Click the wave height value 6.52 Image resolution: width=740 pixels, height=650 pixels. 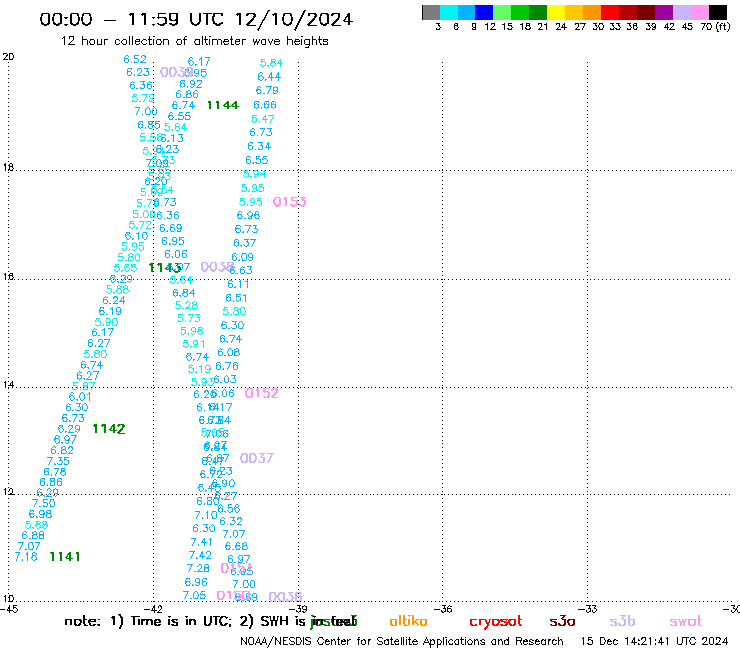coord(135,59)
